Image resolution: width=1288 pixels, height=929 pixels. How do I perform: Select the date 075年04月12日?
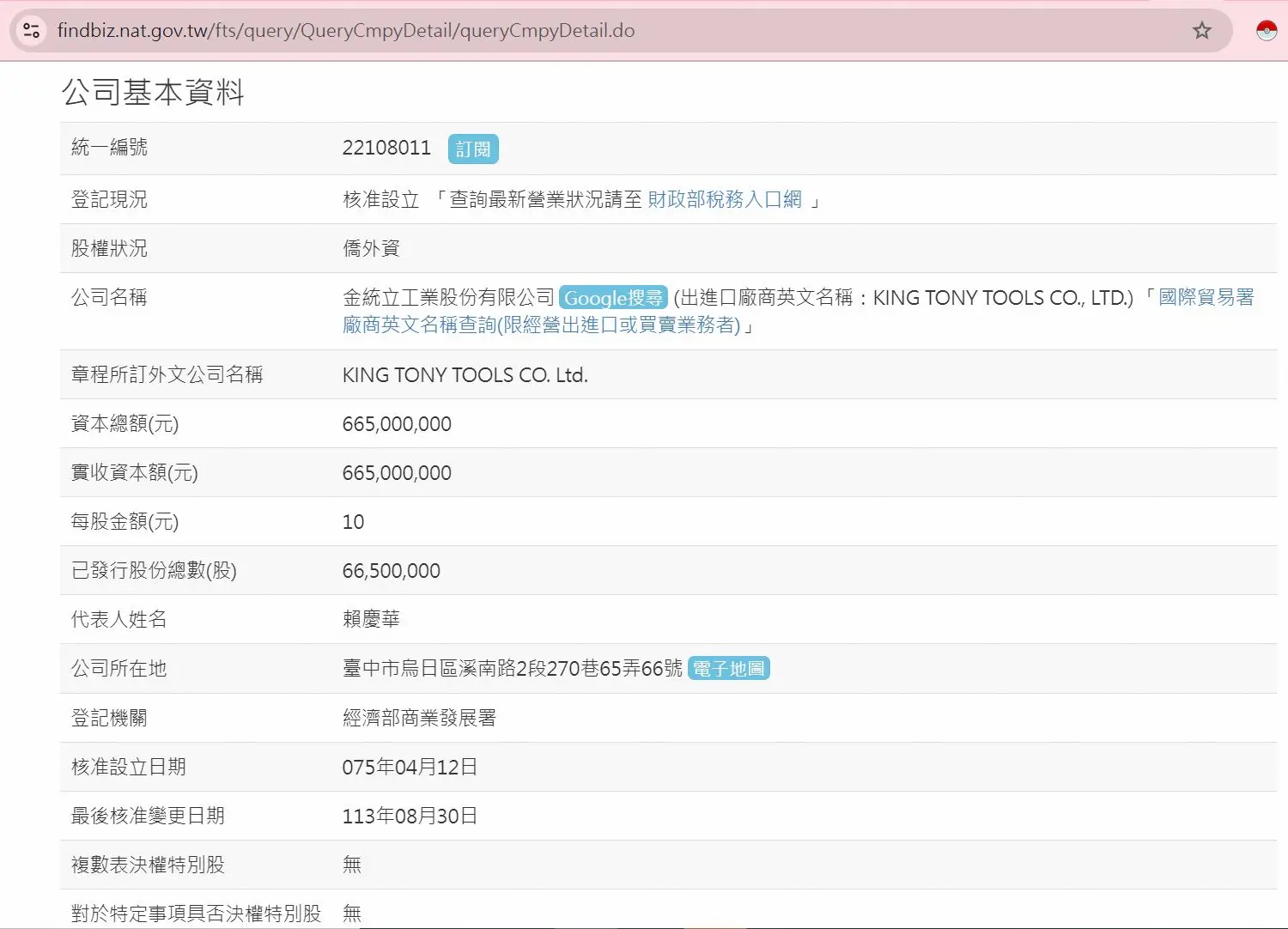click(410, 767)
